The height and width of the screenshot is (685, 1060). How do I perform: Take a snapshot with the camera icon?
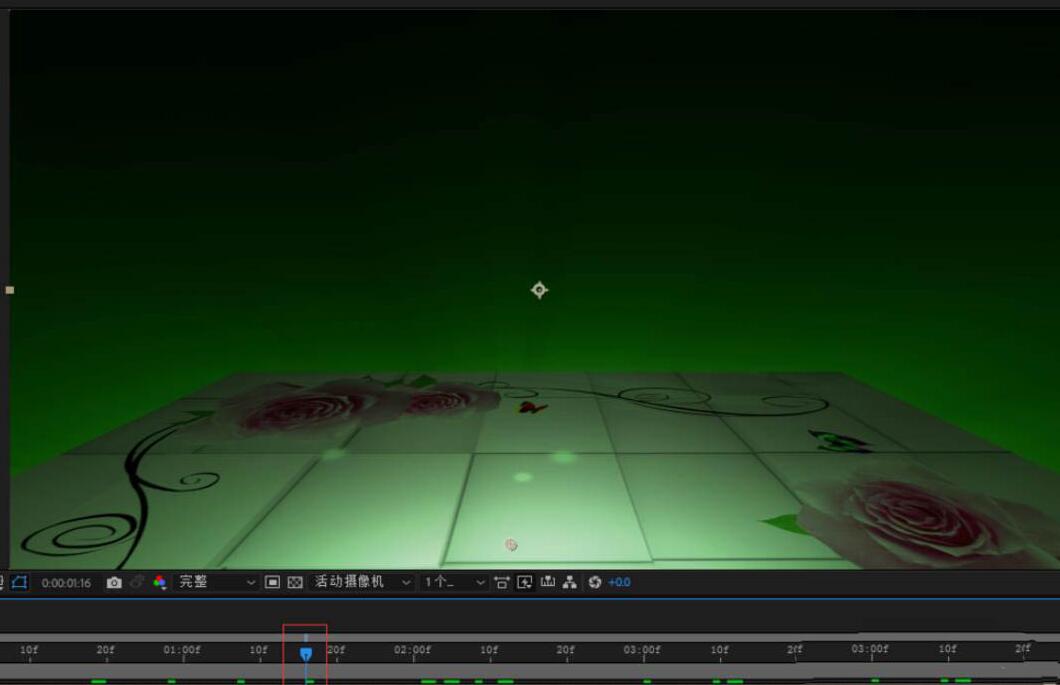(x=114, y=582)
